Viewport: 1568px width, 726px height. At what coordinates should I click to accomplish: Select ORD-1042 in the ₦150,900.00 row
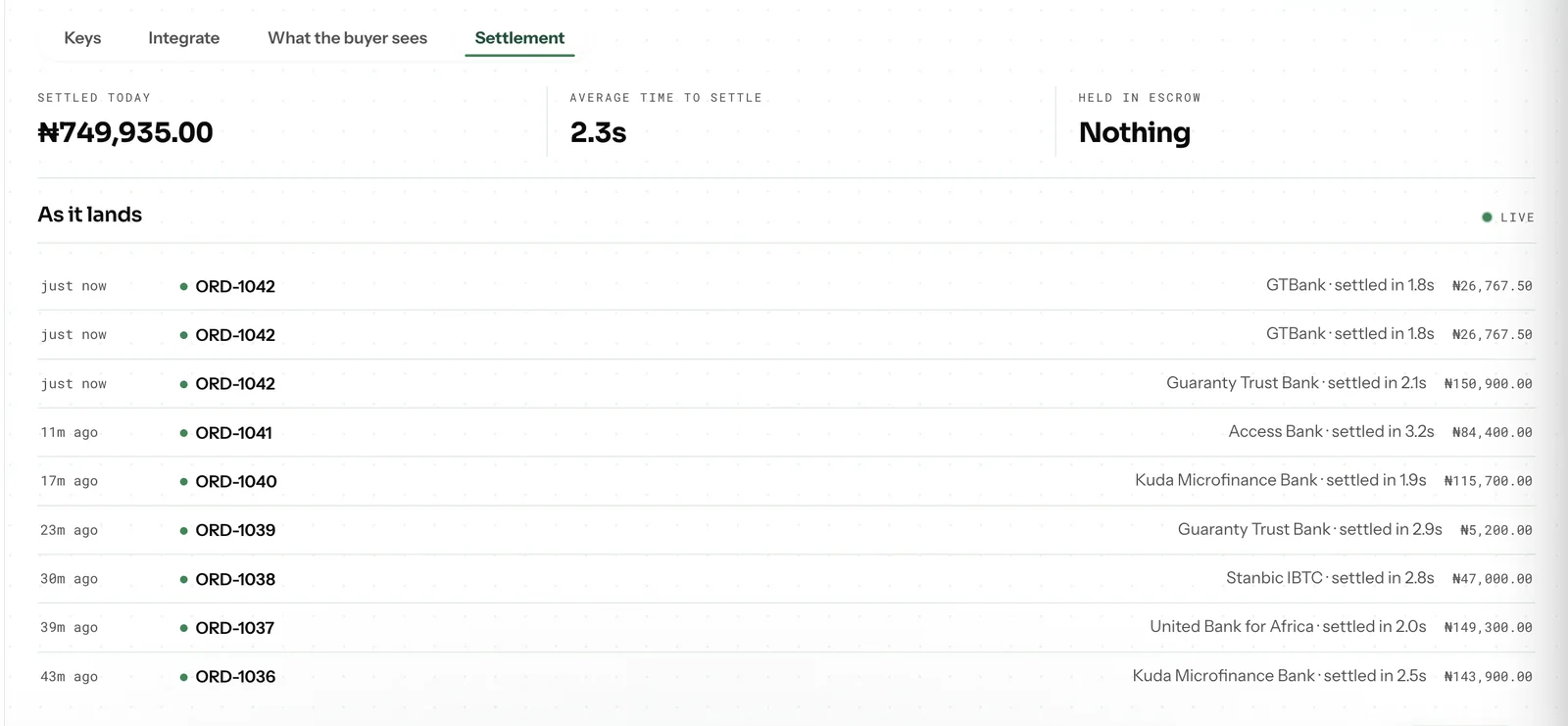[235, 384]
